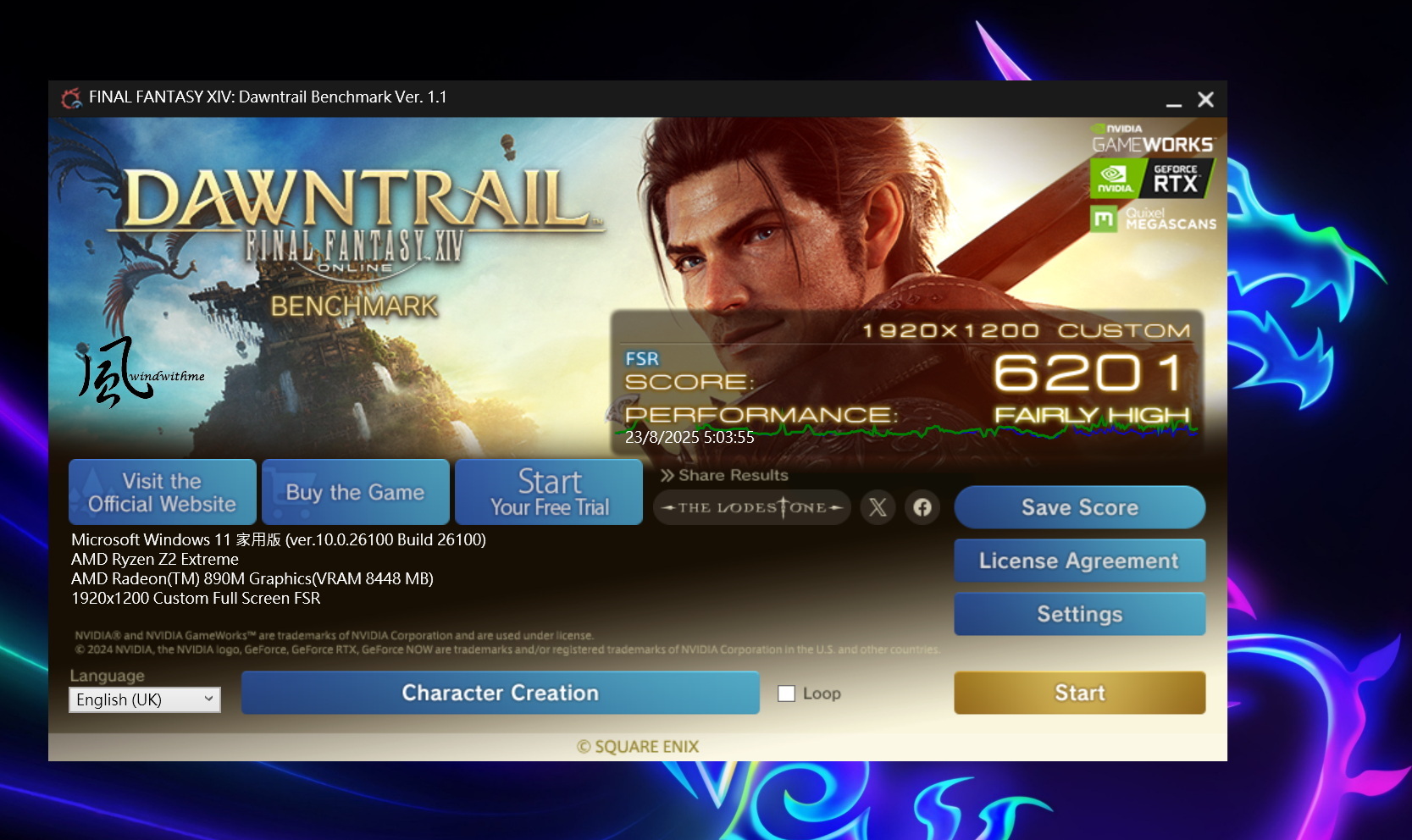This screenshot has height=840, width=1412.
Task: Open the Language dropdown set to English (UK)
Action: click(145, 699)
